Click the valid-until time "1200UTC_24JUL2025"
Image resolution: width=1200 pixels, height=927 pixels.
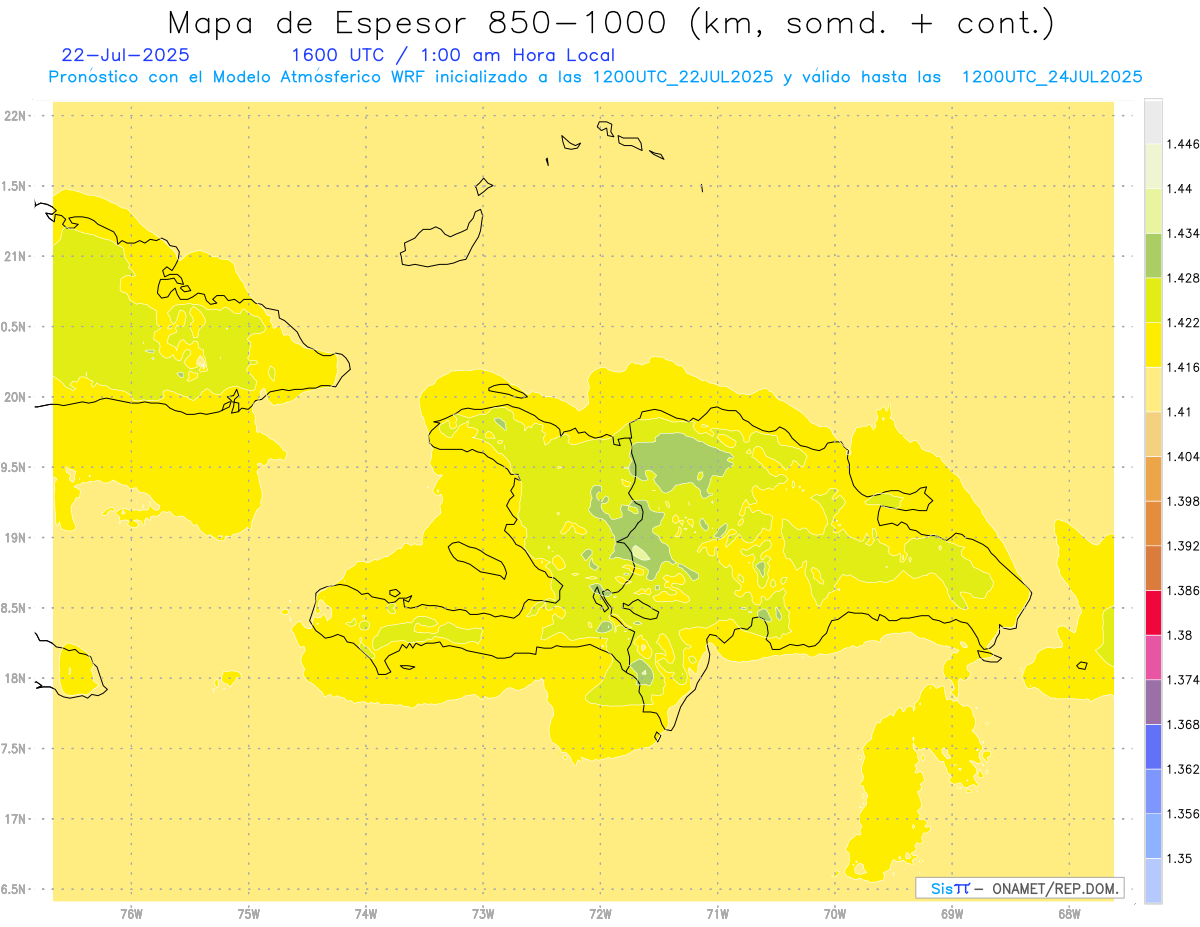pyautogui.click(x=1052, y=77)
